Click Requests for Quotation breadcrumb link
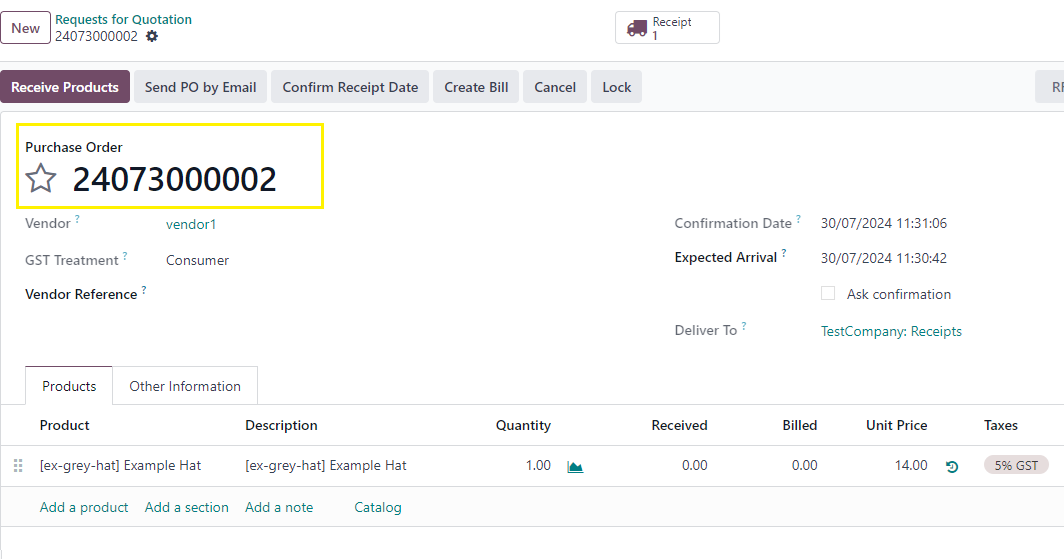 123,19
